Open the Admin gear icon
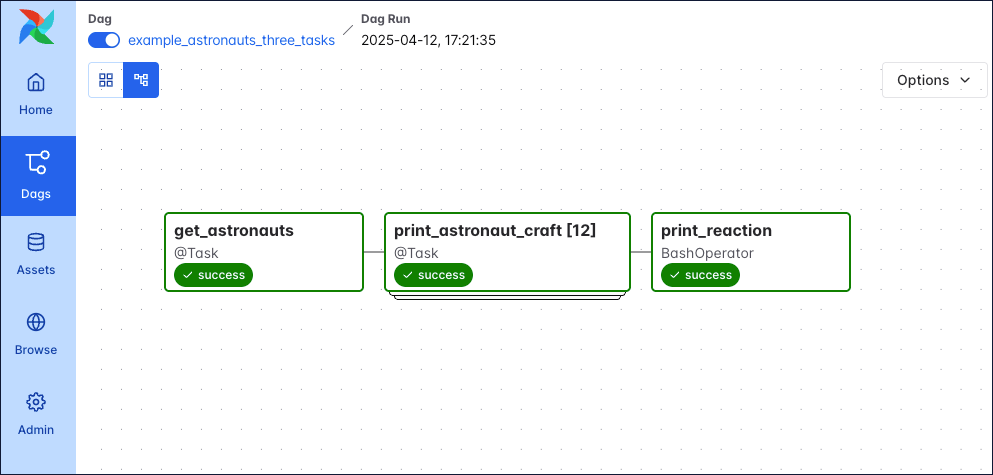993x475 pixels. click(36, 403)
